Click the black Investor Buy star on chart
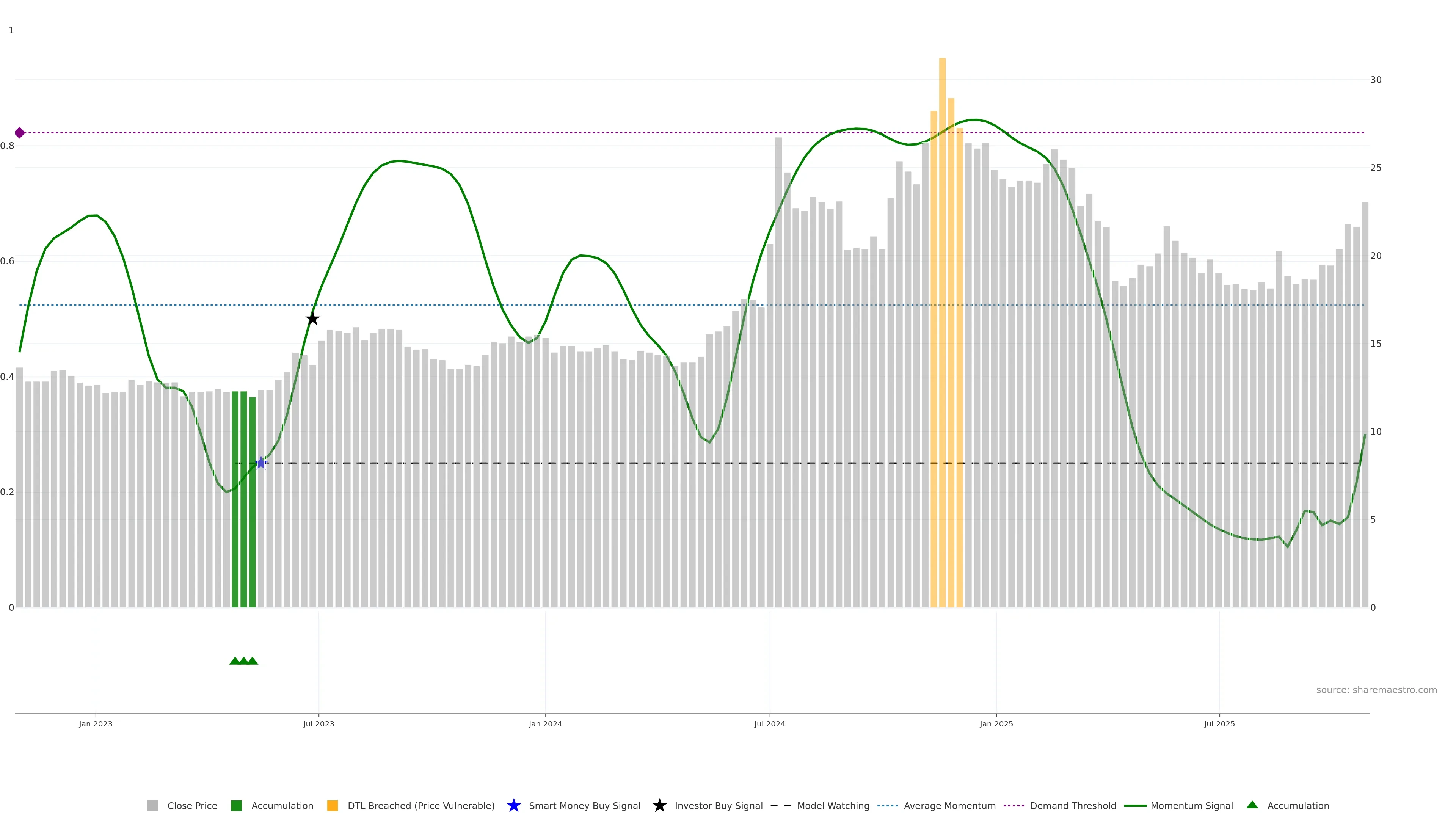1456x819 pixels. [312, 319]
